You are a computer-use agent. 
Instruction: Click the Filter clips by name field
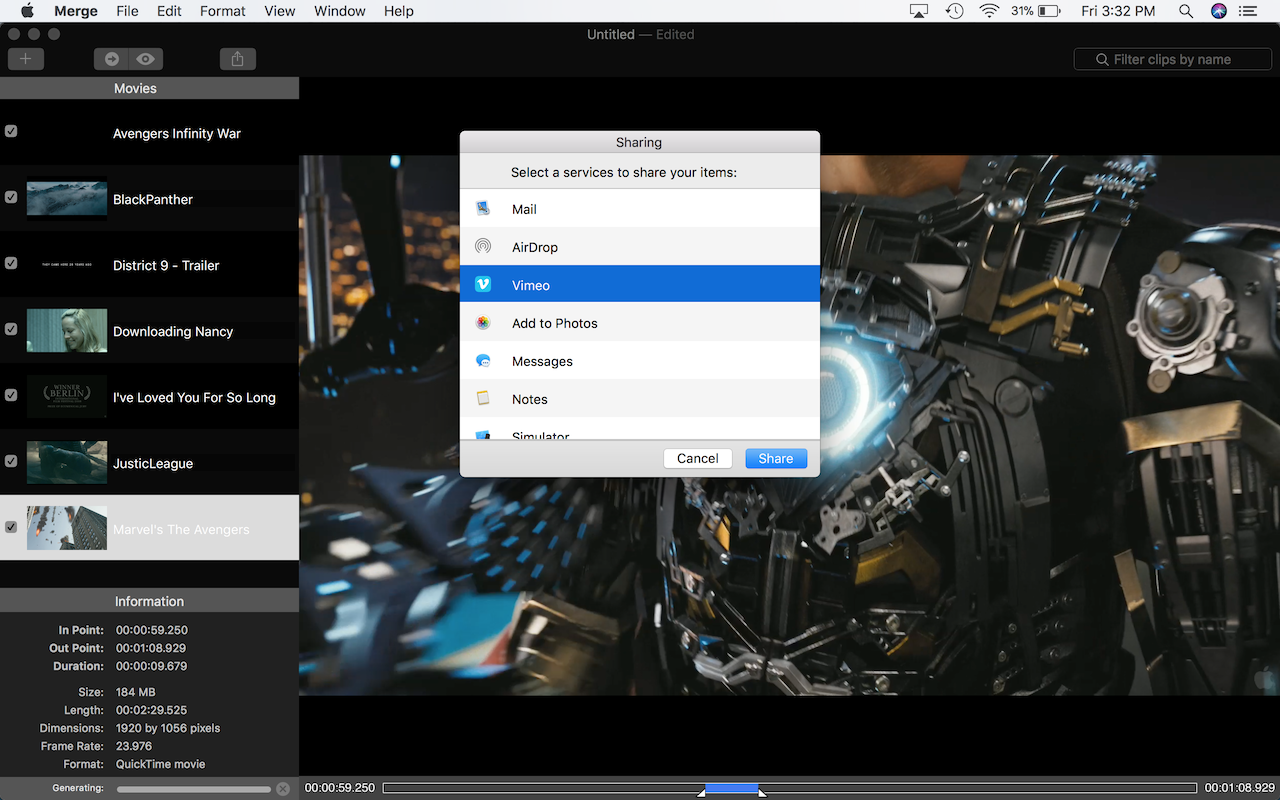1172,59
